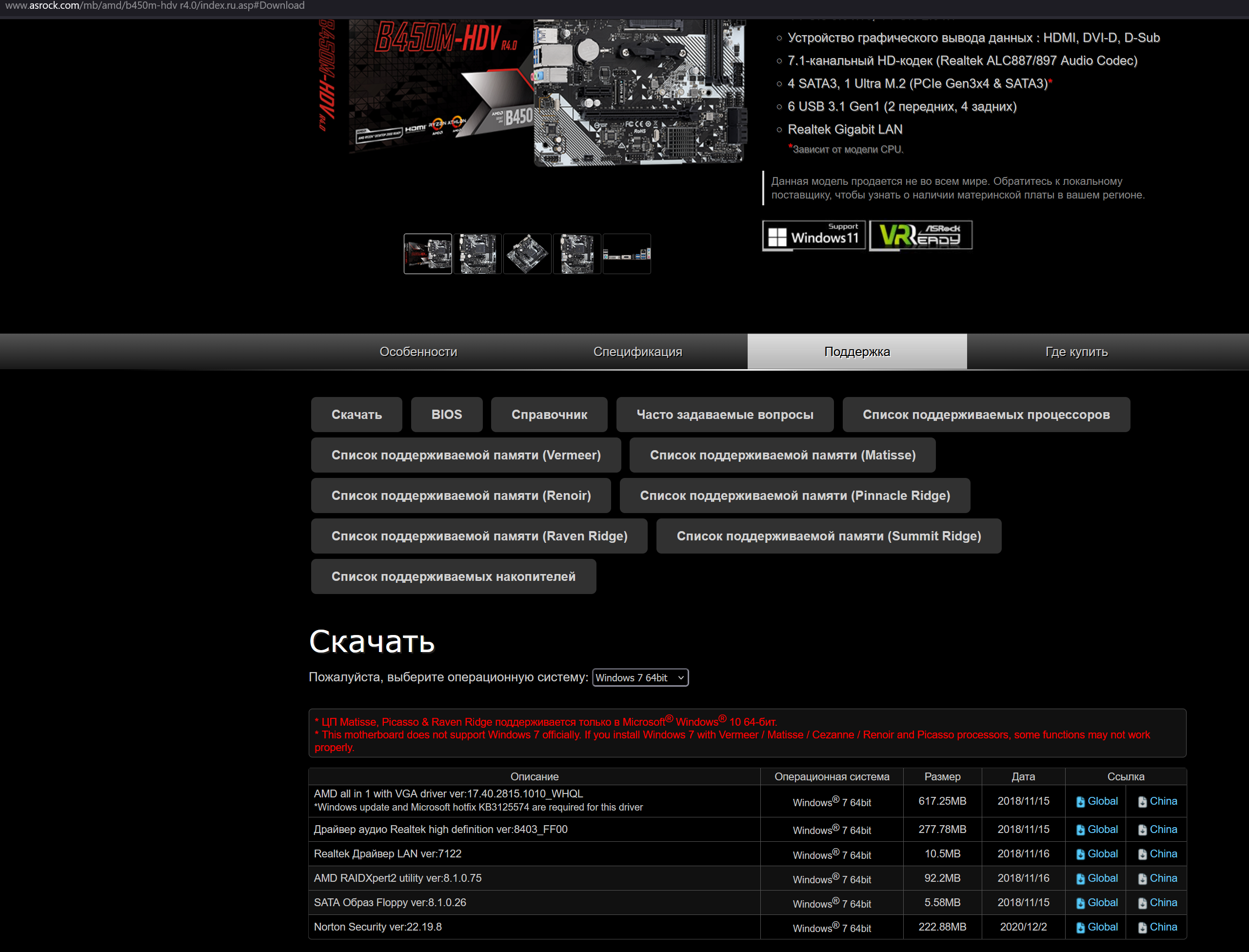Click the 'Realtek Gigabit LAN' feature line
Viewport: 1249px width, 952px height.
[x=845, y=129]
